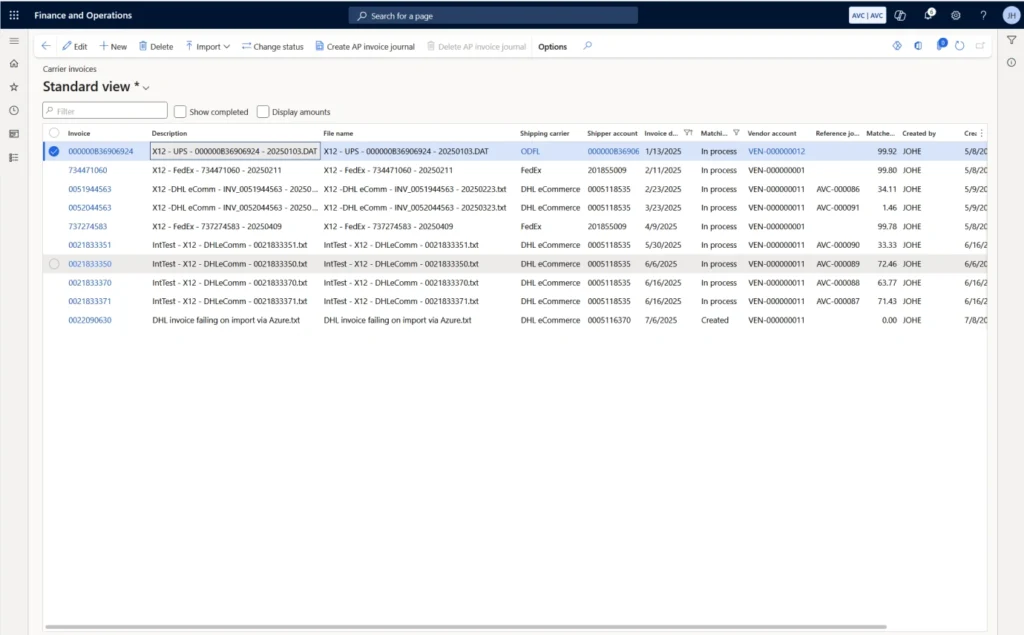Open the filter pane funnel icon

[1011, 41]
